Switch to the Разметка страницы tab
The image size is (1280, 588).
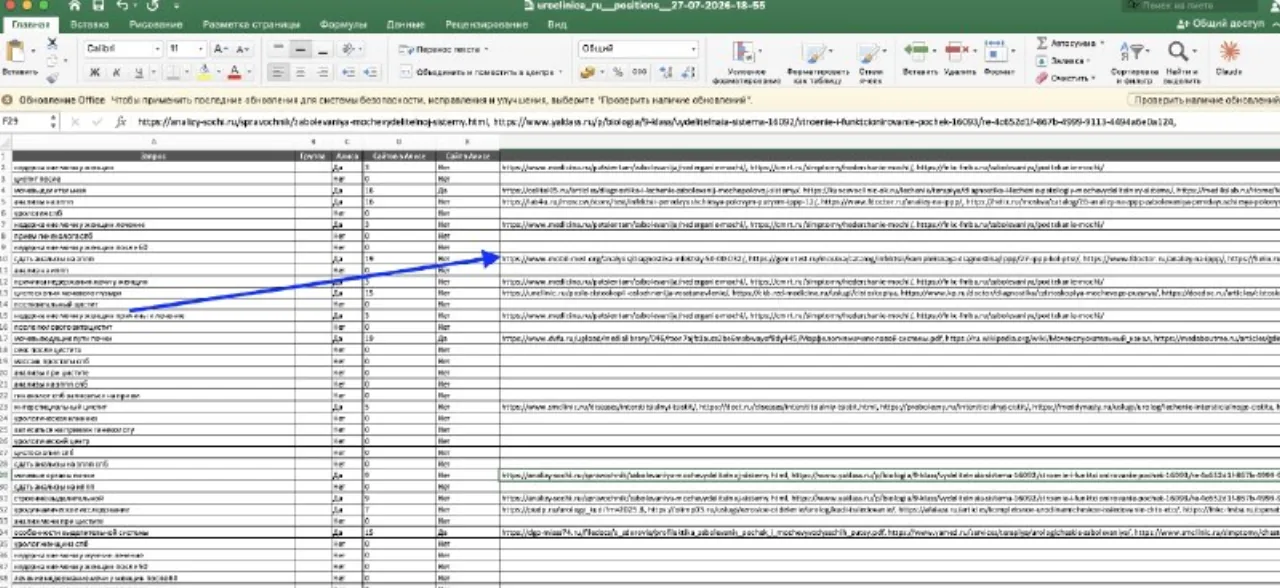pyautogui.click(x=251, y=24)
